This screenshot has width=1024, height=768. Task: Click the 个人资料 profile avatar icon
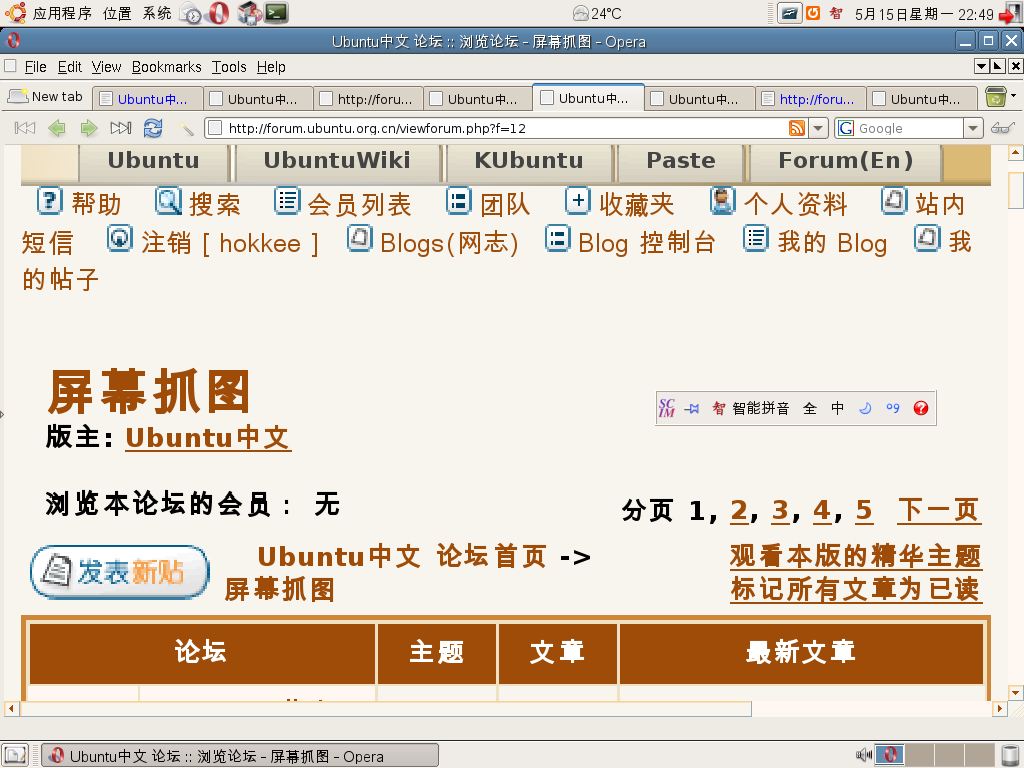pos(723,200)
